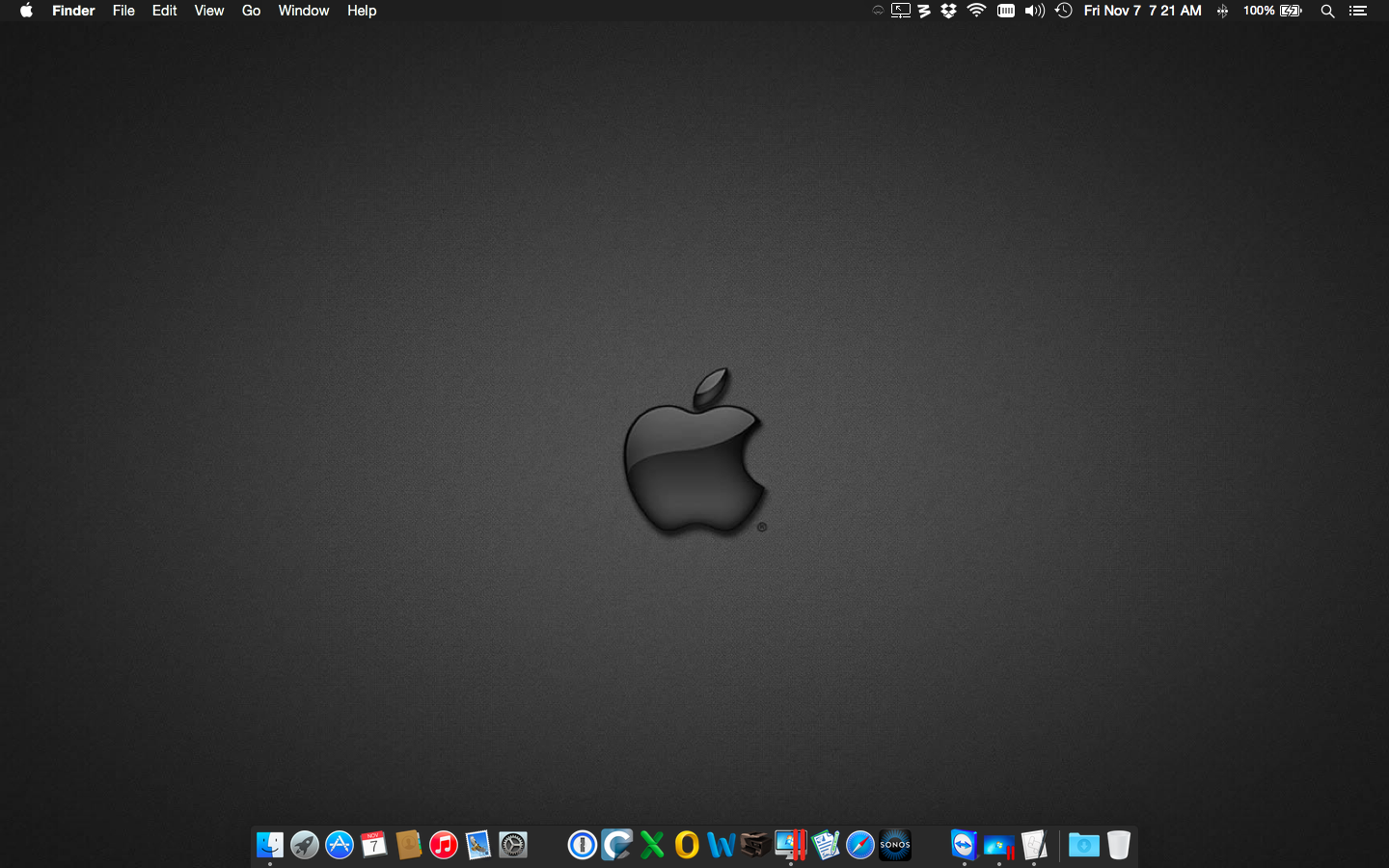Viewport: 1389px width, 868px height.
Task: Open the blue C app icon in Dock
Action: (617, 845)
